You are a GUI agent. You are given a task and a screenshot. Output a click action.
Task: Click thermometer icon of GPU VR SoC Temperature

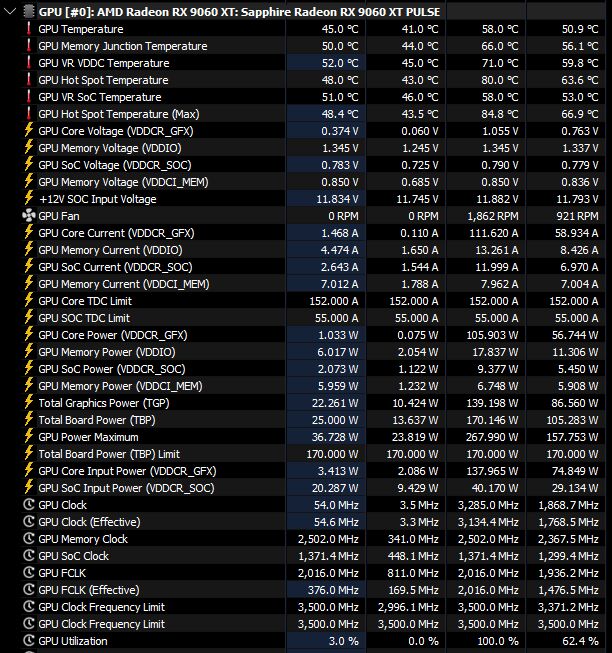pos(28,97)
